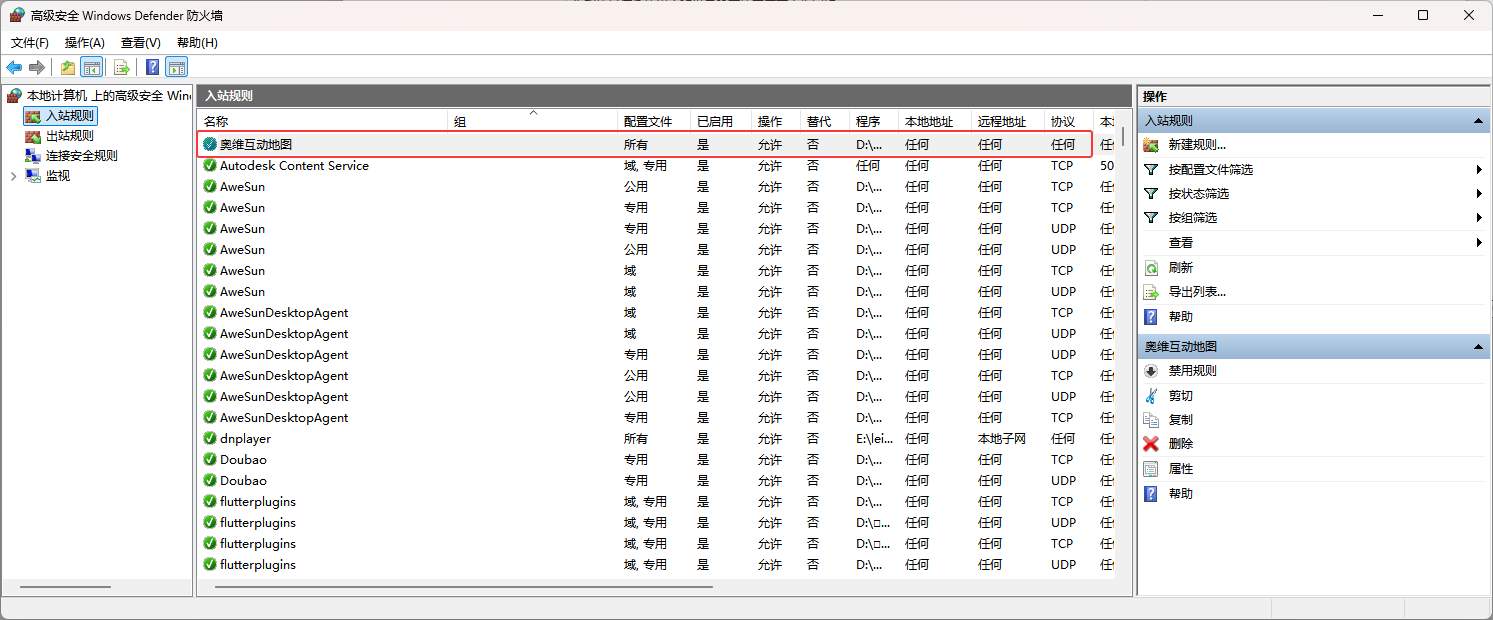Click the 帮助 icon under the 入站规则 actions section
Viewport: 1493px width, 620px height.
1151,316
